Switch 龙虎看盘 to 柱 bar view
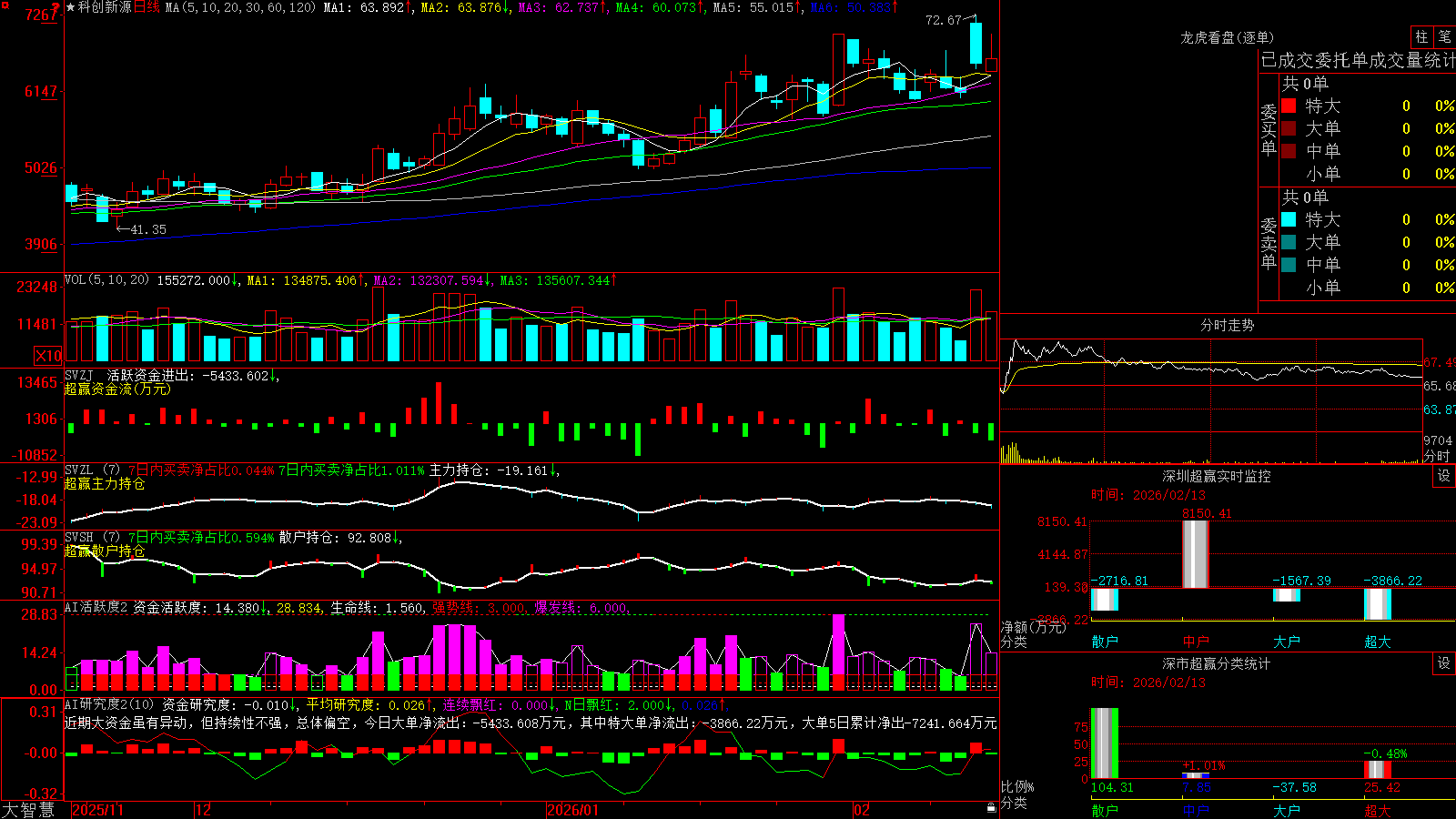This screenshot has height=819, width=1456. click(x=1421, y=36)
